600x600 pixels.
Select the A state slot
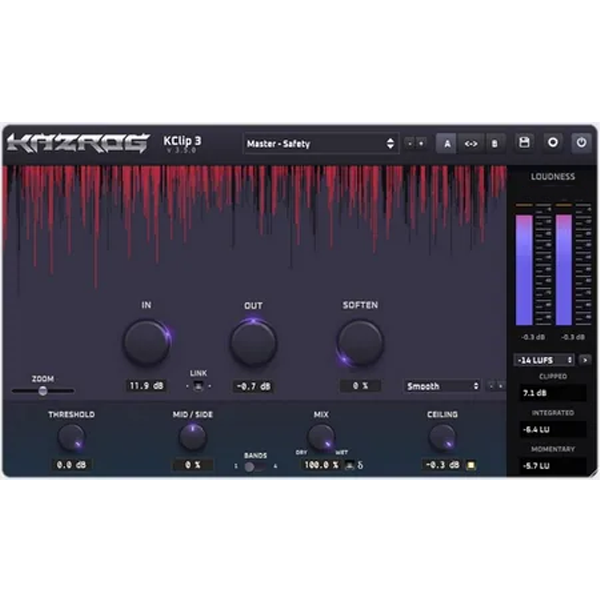point(446,143)
